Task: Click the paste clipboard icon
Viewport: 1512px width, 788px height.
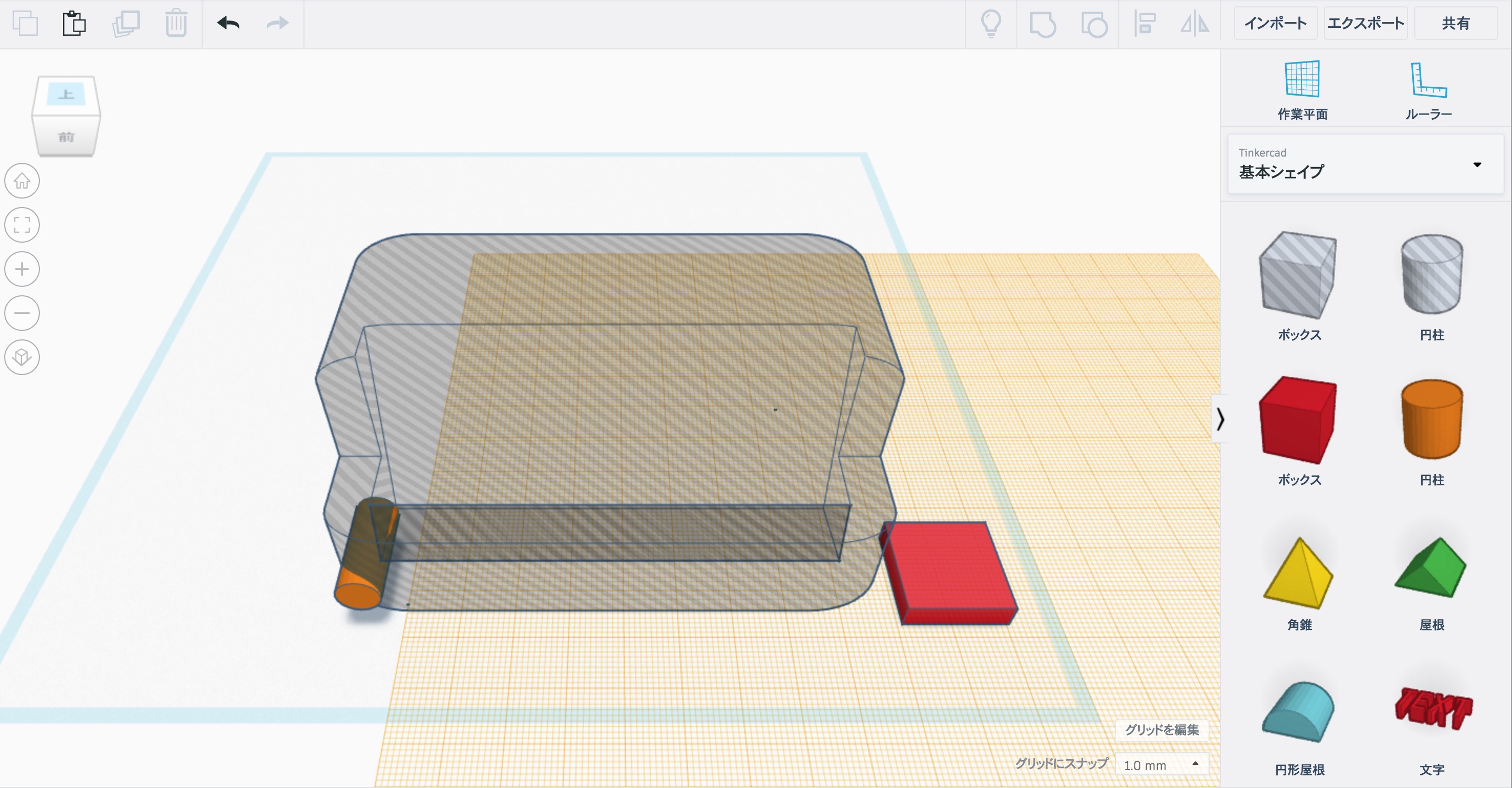Action: [74, 24]
